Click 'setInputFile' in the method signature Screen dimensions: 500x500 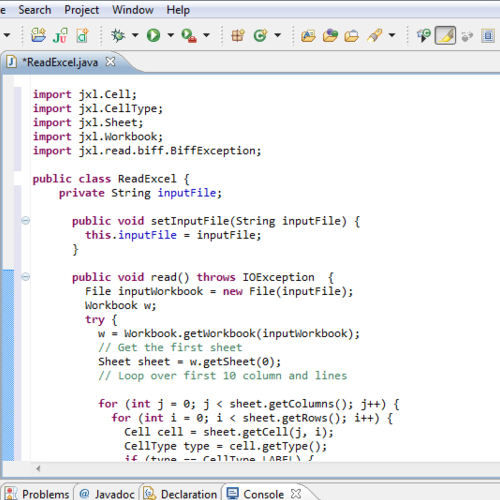[190, 221]
